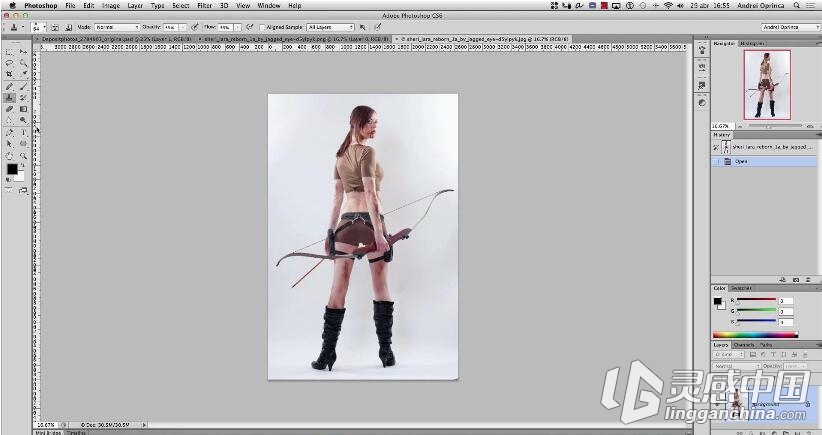Select the Shape tool in toolbox
This screenshot has height=435, width=822.
click(x=23, y=144)
